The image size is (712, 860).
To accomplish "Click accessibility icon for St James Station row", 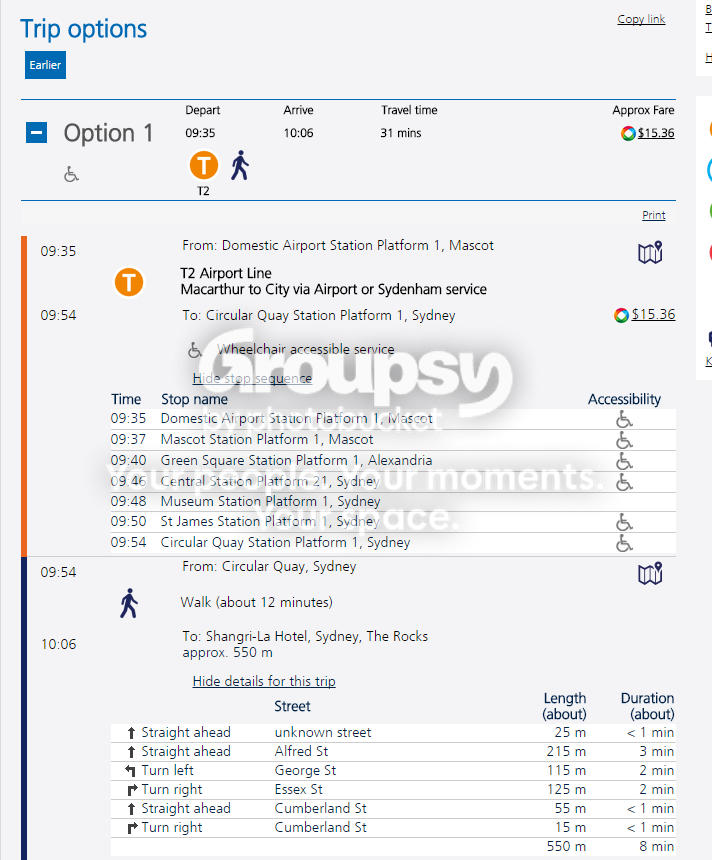I will point(624,522).
